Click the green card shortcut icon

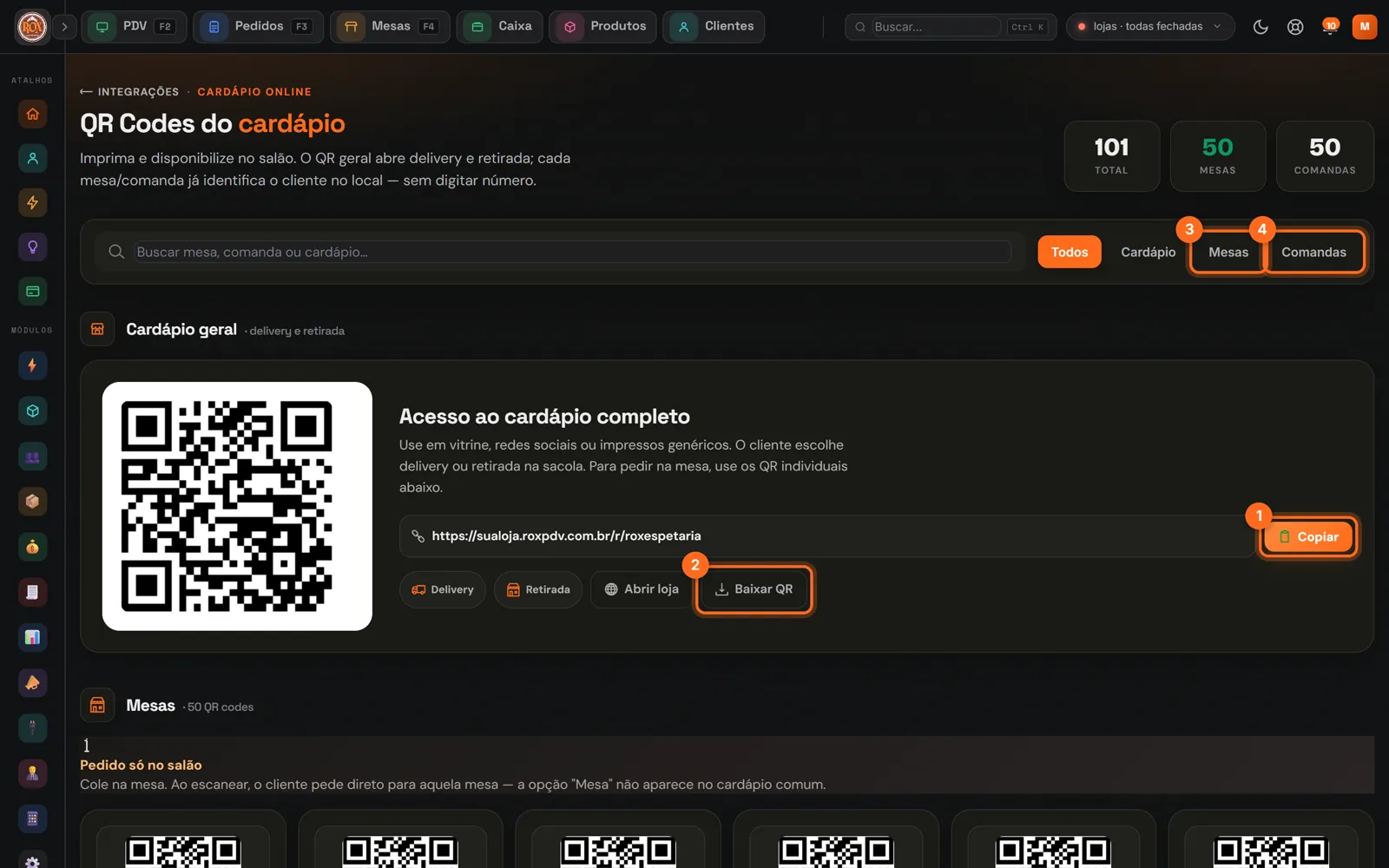click(x=33, y=292)
